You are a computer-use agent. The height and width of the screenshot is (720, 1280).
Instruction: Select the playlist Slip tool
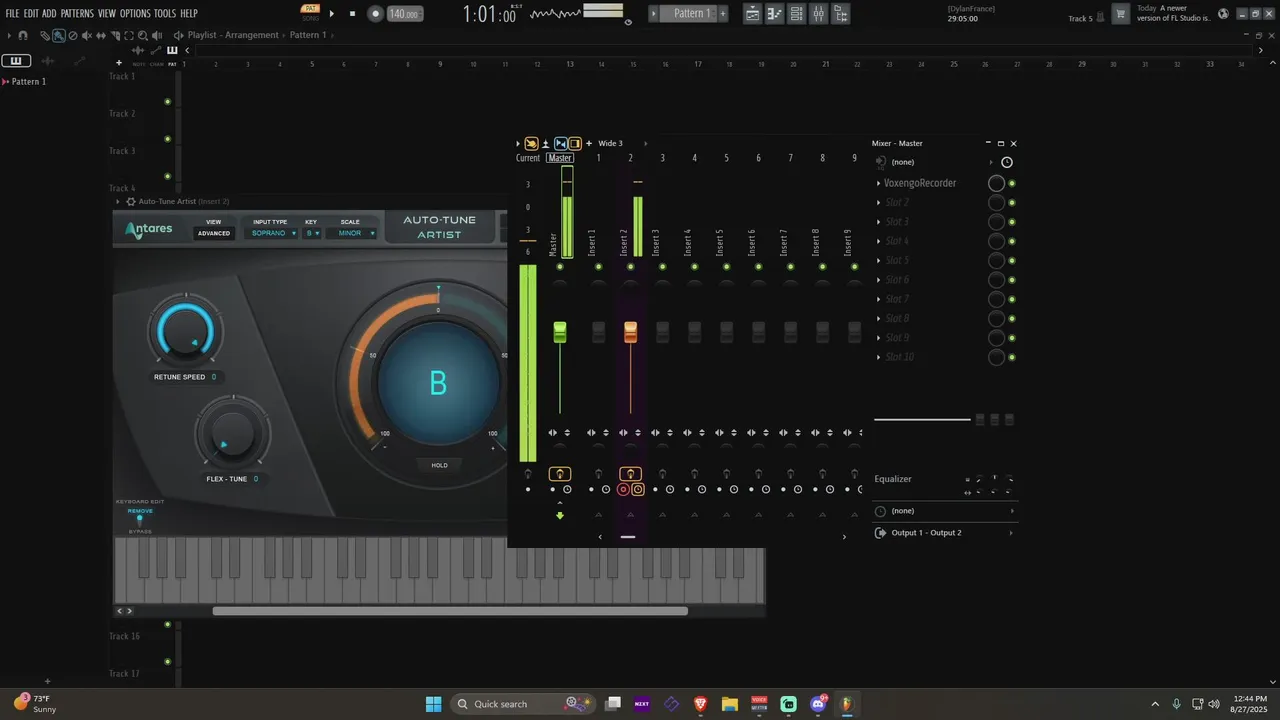click(x=101, y=35)
